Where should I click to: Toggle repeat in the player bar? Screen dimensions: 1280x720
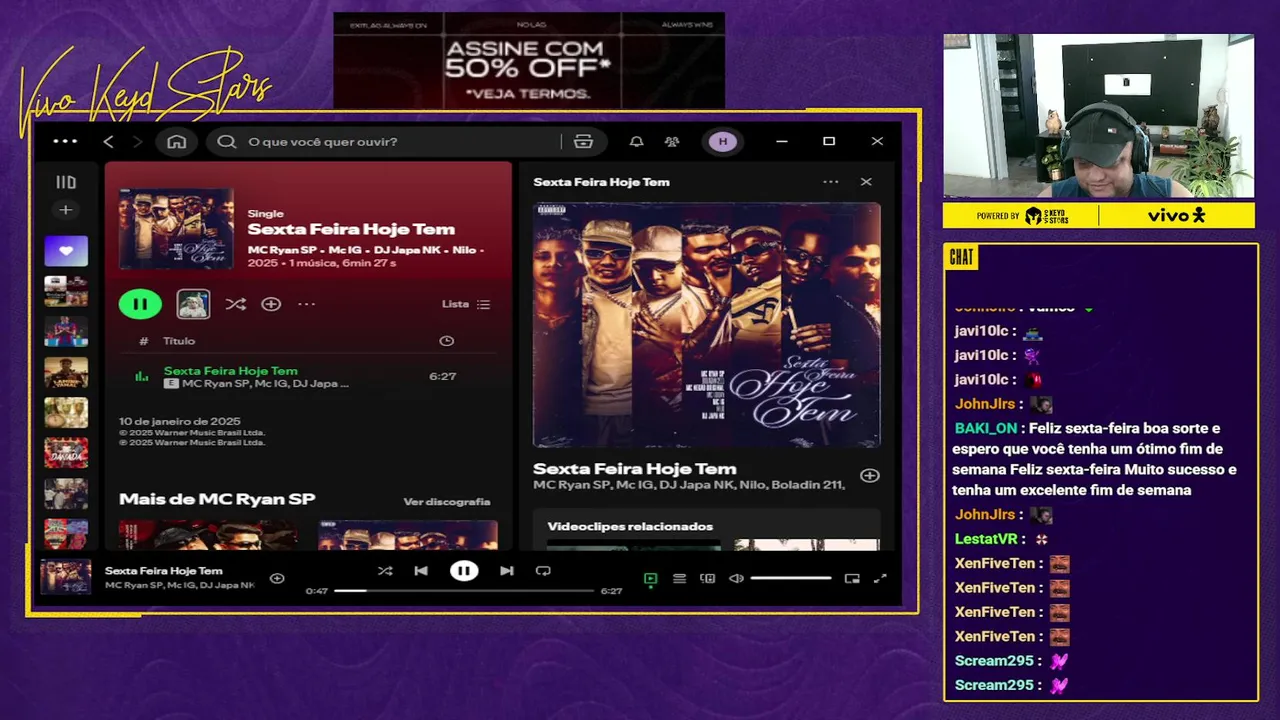[x=543, y=571]
